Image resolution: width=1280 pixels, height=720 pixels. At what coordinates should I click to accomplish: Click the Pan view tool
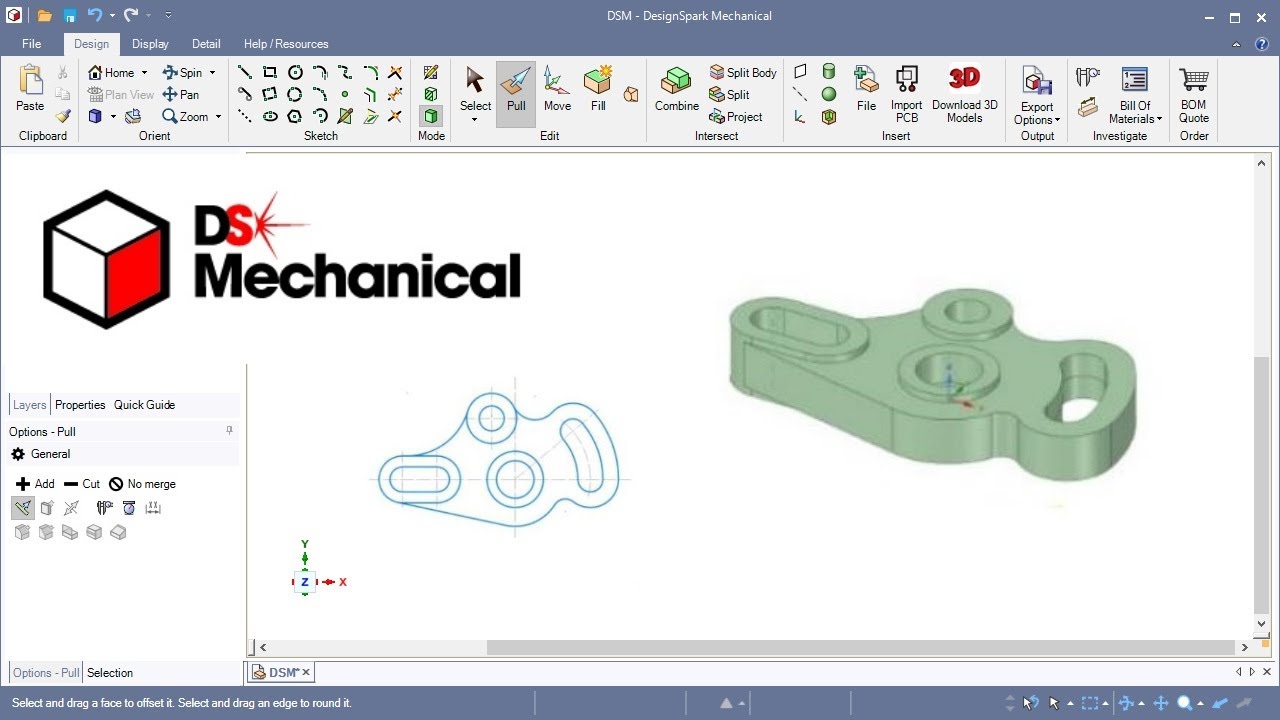pyautogui.click(x=181, y=94)
